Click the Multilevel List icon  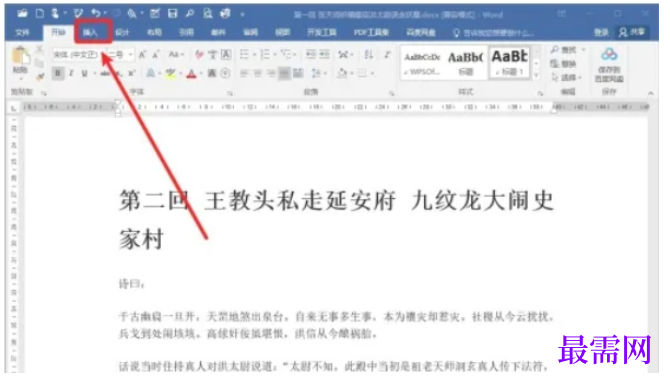(x=286, y=54)
